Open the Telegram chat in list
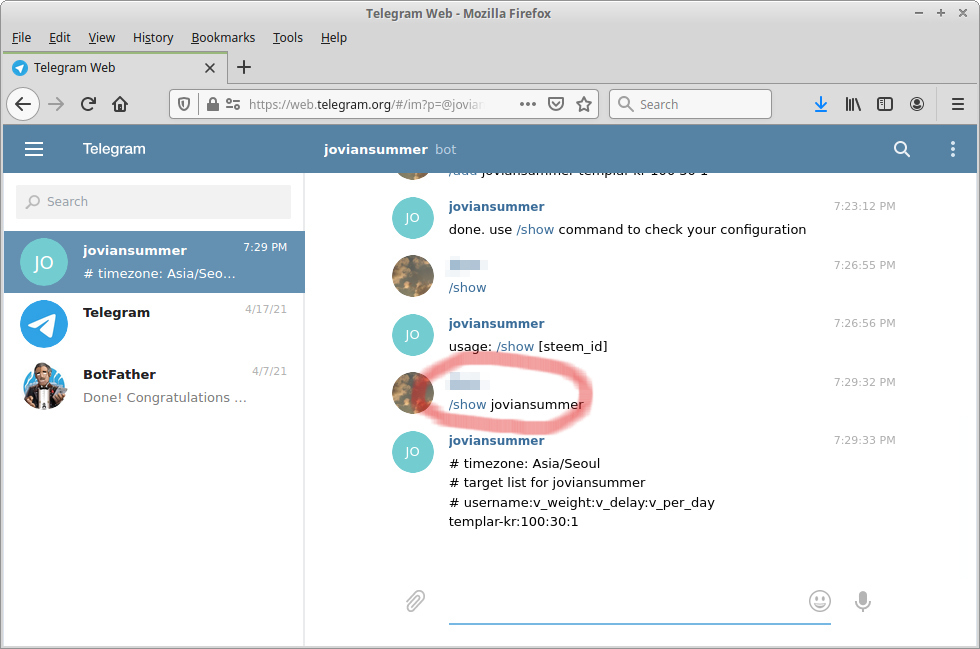This screenshot has width=980, height=649. tap(154, 324)
